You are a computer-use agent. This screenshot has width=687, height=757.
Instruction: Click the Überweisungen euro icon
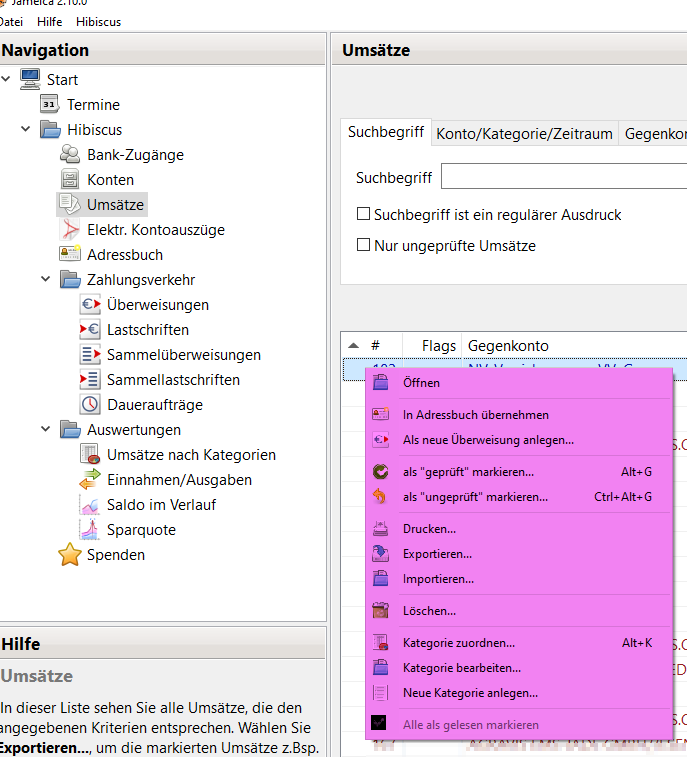pyautogui.click(x=90, y=305)
